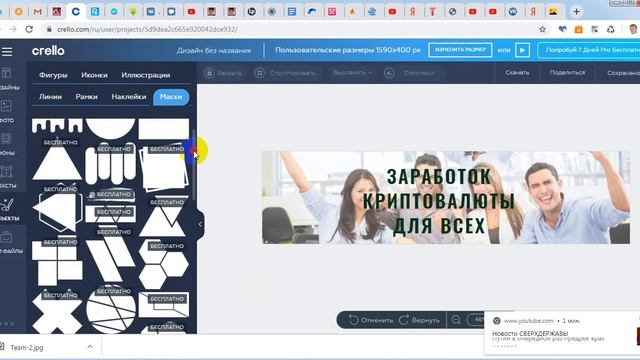Click the Скачать button

point(517,72)
